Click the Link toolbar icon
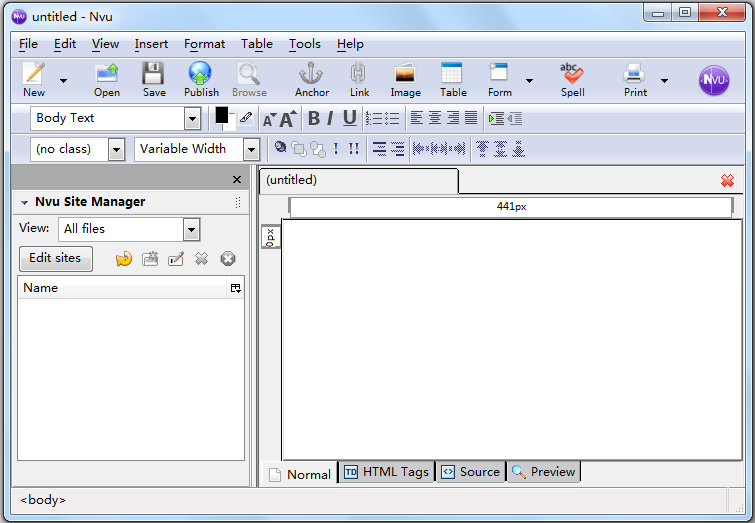The width and height of the screenshot is (755, 523). pyautogui.click(x=359, y=75)
